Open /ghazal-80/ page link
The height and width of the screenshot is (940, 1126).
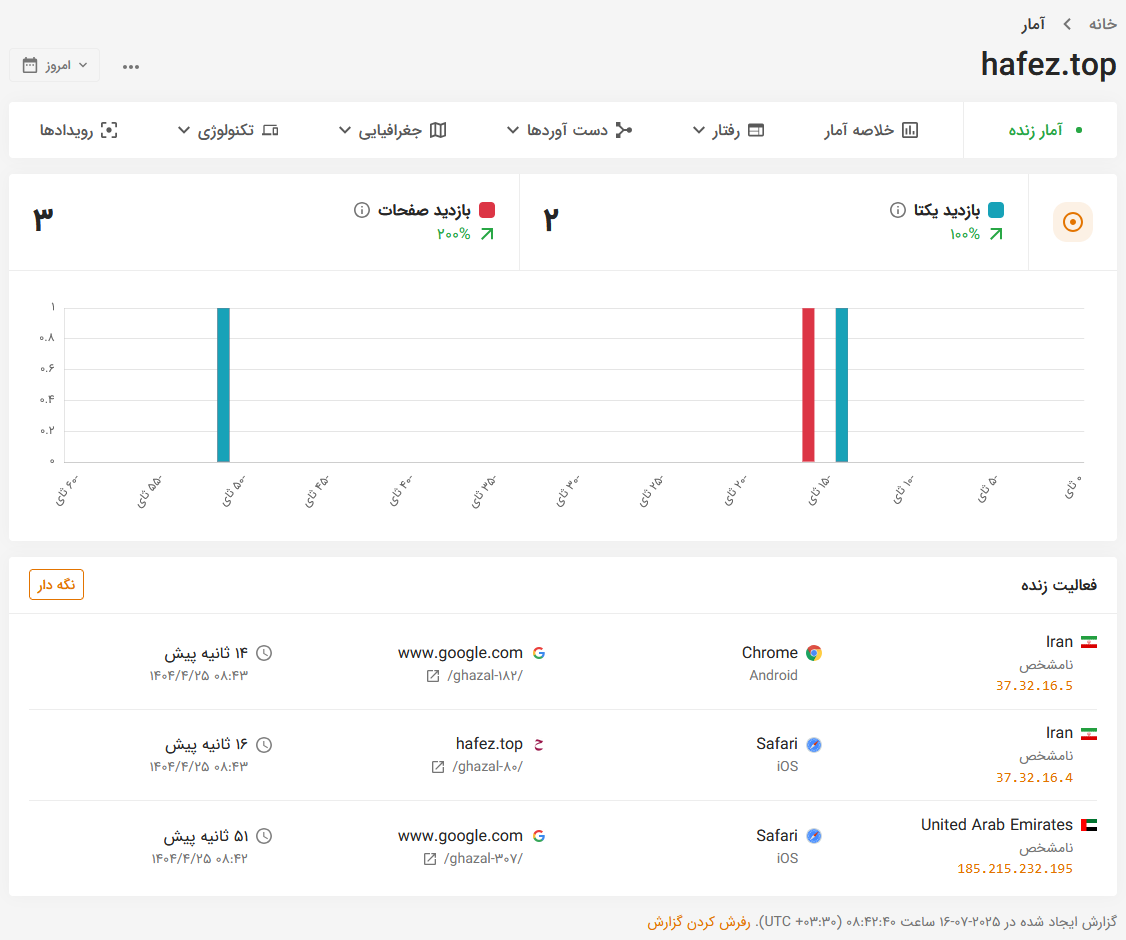pyautogui.click(x=488, y=767)
